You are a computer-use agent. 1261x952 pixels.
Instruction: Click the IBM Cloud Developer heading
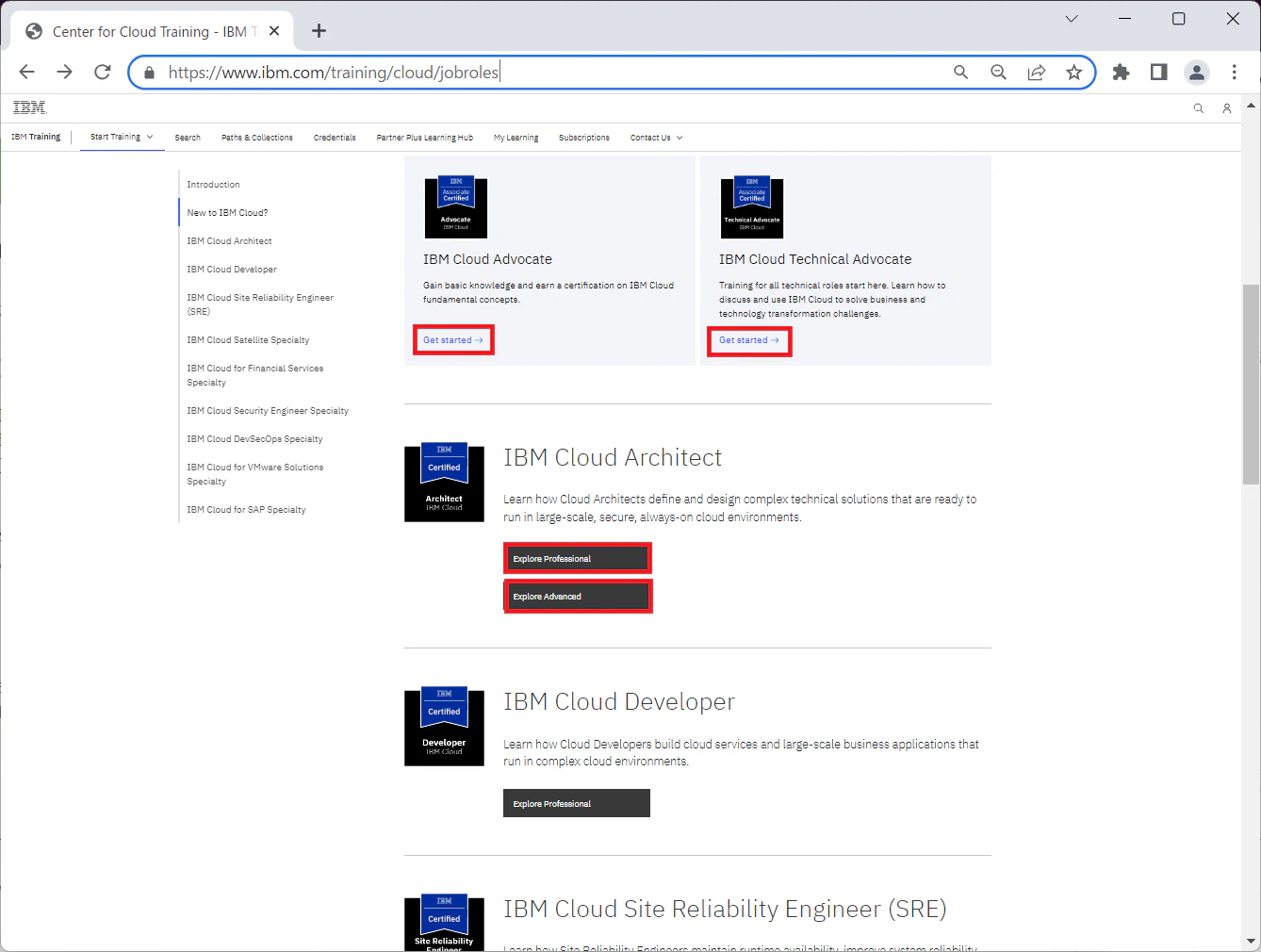[619, 702]
